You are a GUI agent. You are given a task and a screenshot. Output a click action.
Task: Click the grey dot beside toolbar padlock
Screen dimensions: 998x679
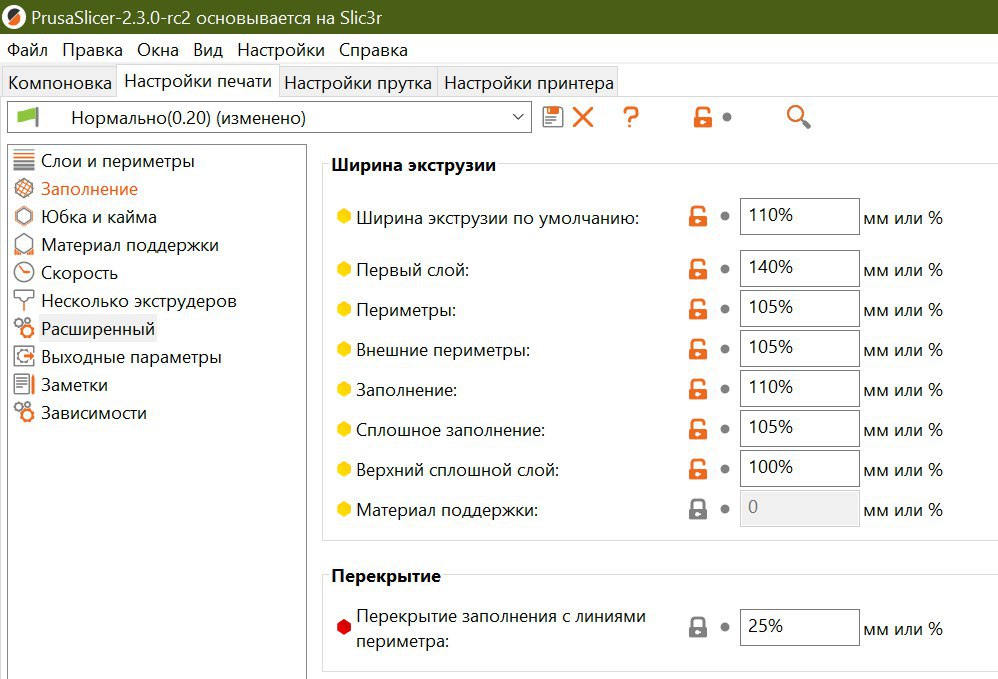click(727, 117)
